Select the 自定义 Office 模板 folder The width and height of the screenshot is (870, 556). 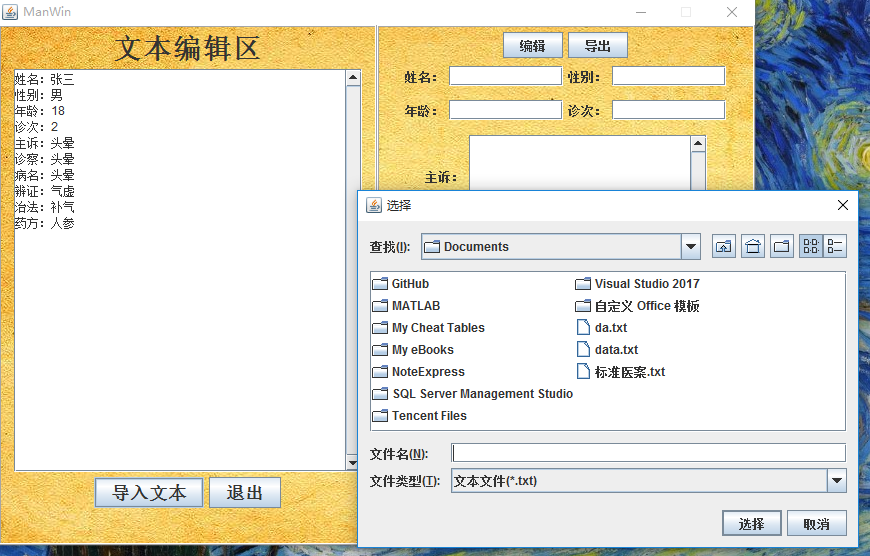coord(638,306)
